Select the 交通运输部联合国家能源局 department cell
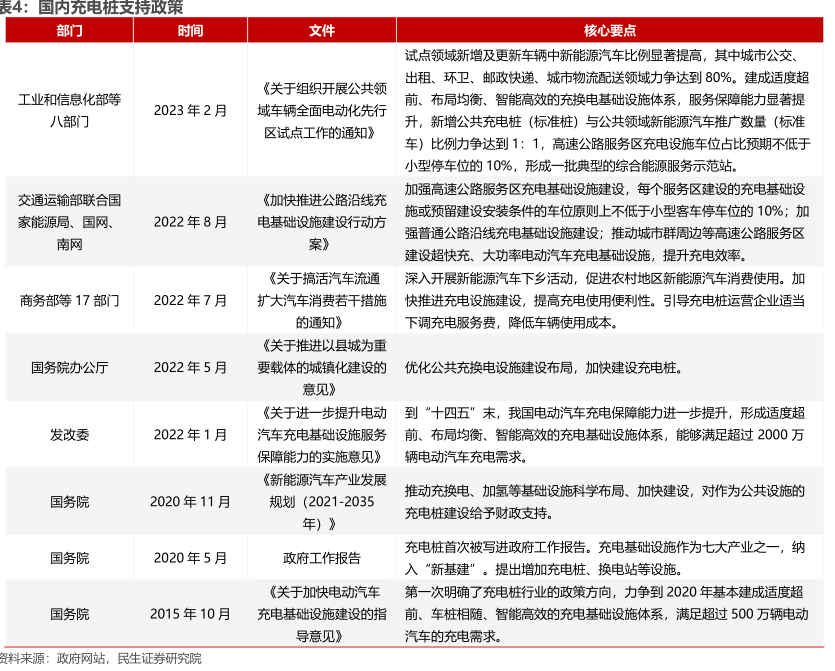Screen dimensions: 835x671 click(x=70, y=222)
